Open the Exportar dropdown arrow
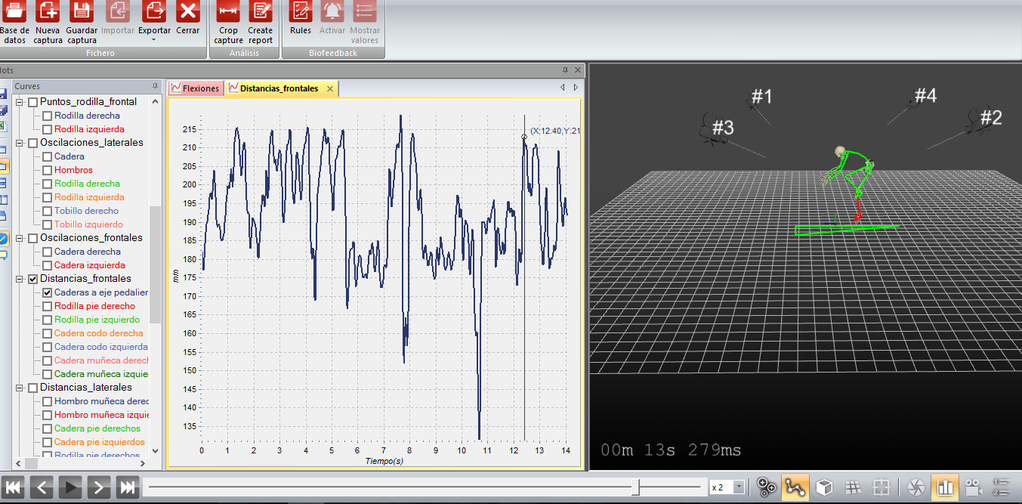Viewport: 1022px width, 504px height. [x=154, y=40]
